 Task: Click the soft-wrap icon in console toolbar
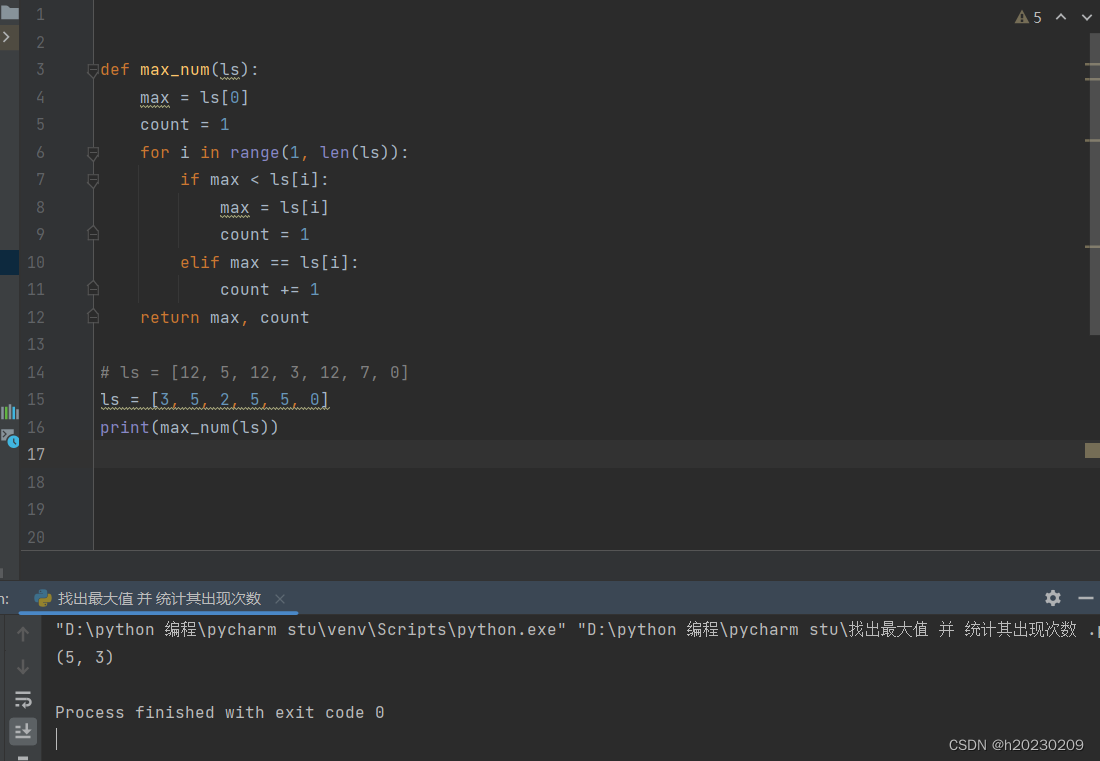(x=23, y=700)
